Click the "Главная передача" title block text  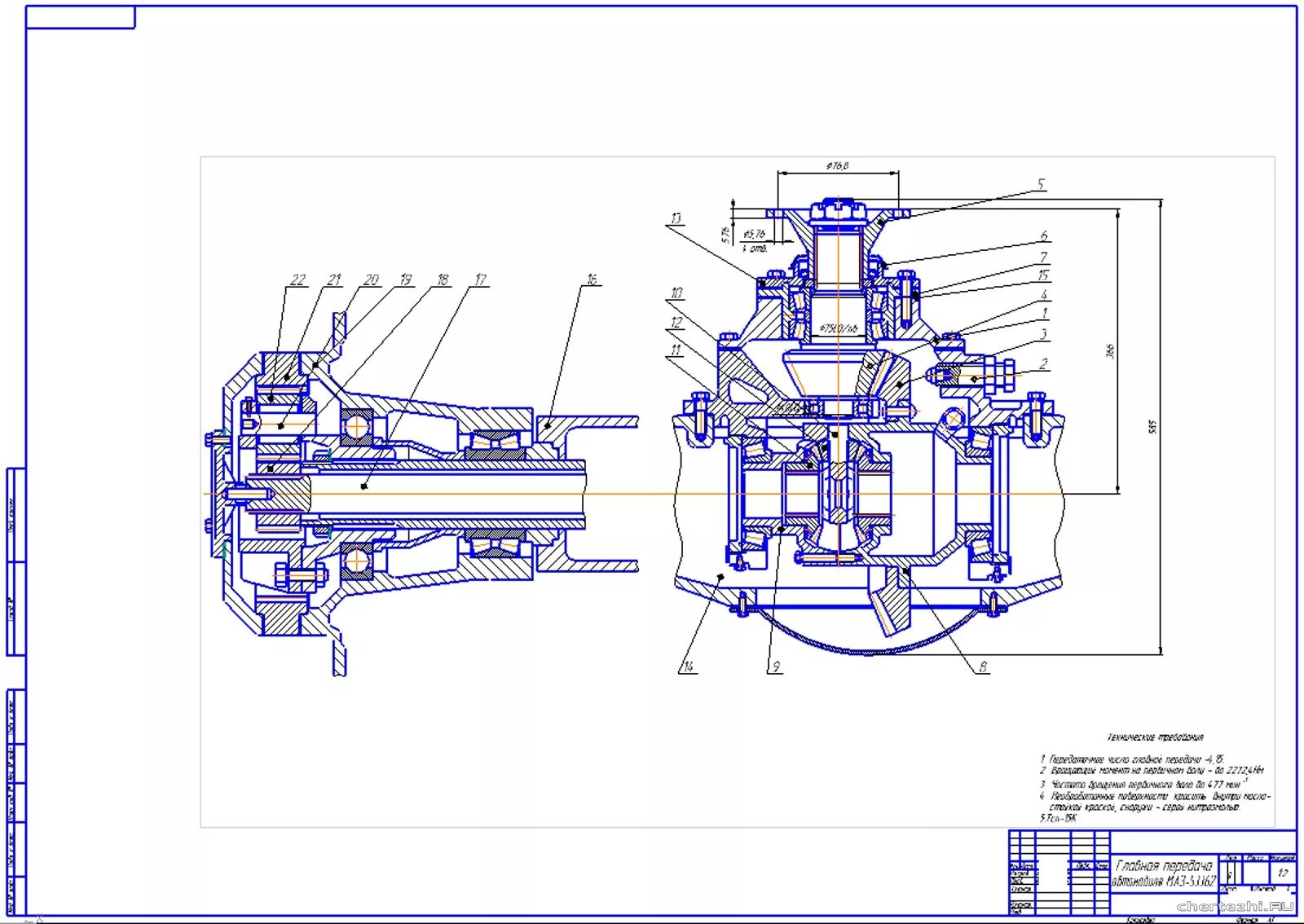1164,866
